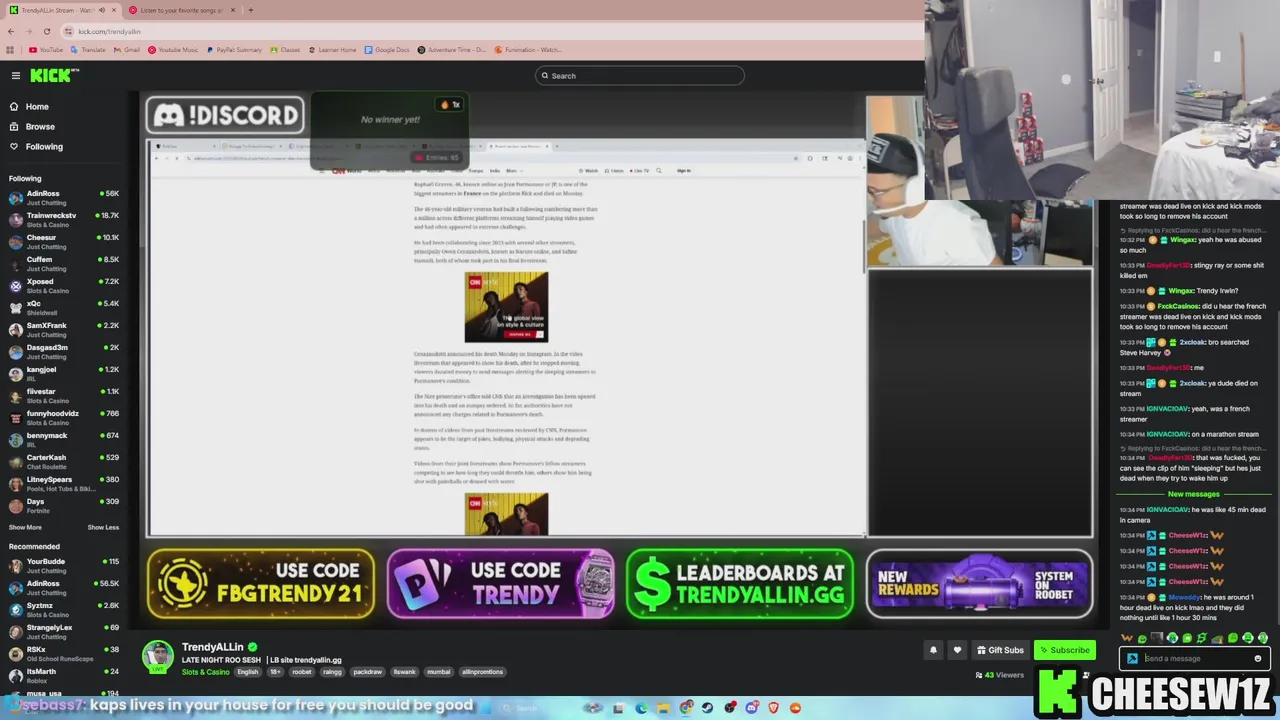
Task: Open the Learner Home bookmark
Action: [x=332, y=50]
